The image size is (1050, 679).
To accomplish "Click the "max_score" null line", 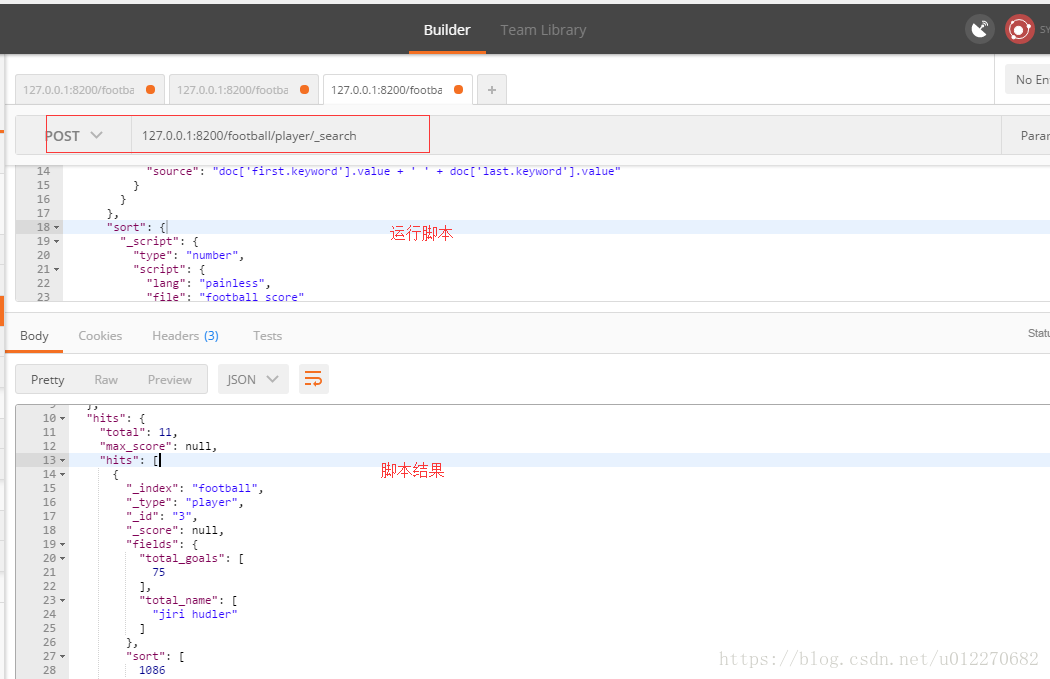I will [x=158, y=447].
